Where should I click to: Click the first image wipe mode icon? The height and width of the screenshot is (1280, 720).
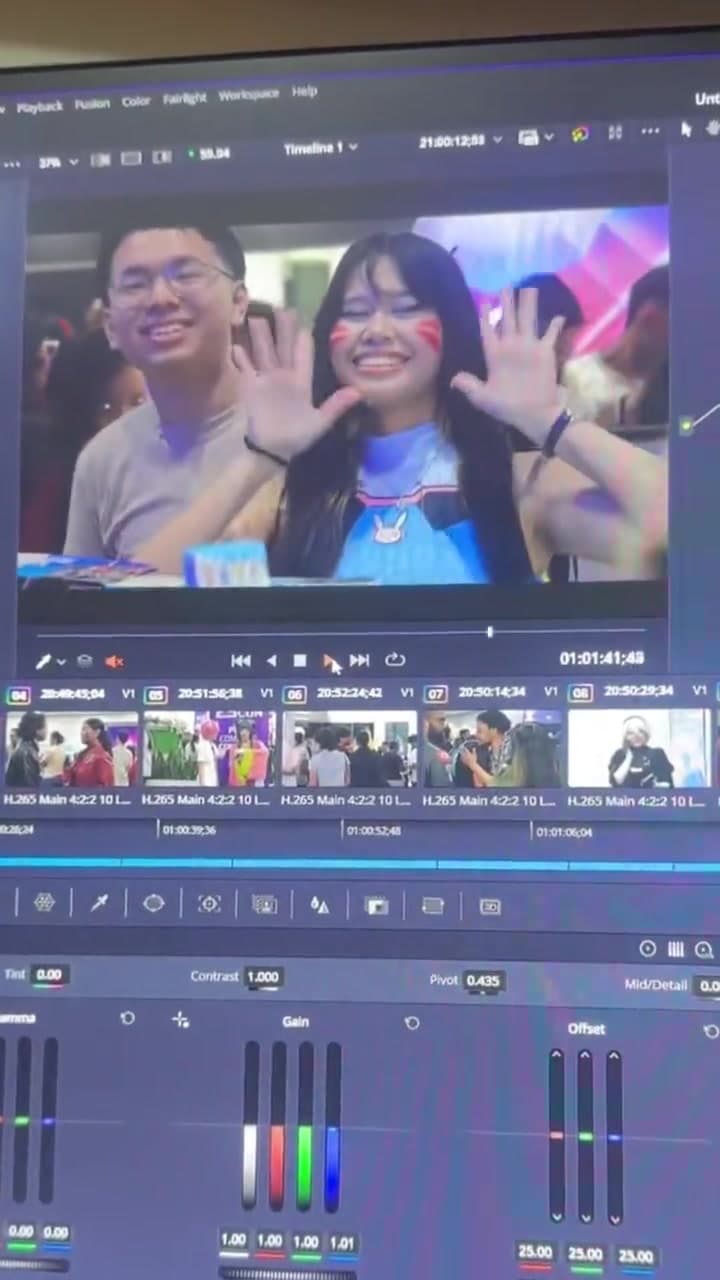pyautogui.click(x=100, y=159)
